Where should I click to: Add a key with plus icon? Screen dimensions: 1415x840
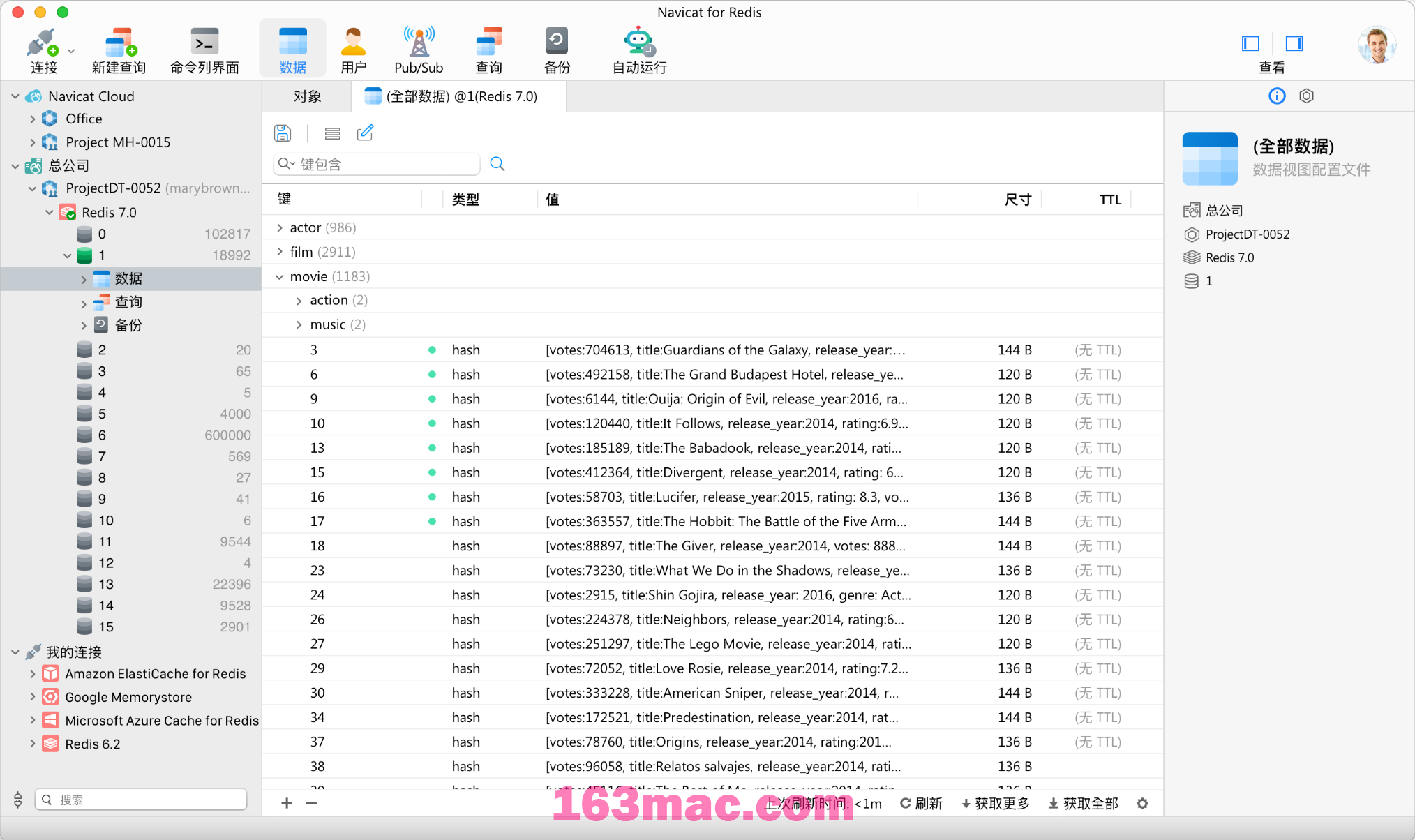click(287, 803)
